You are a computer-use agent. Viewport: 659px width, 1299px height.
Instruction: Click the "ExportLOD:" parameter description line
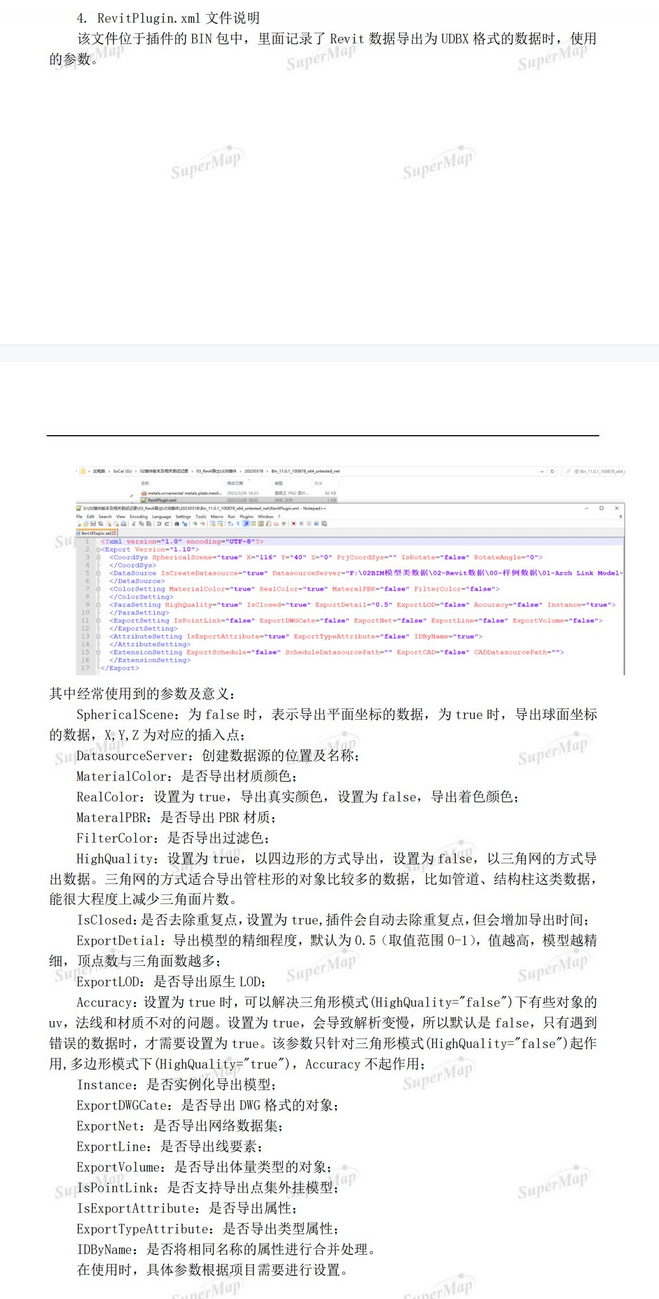[170, 983]
